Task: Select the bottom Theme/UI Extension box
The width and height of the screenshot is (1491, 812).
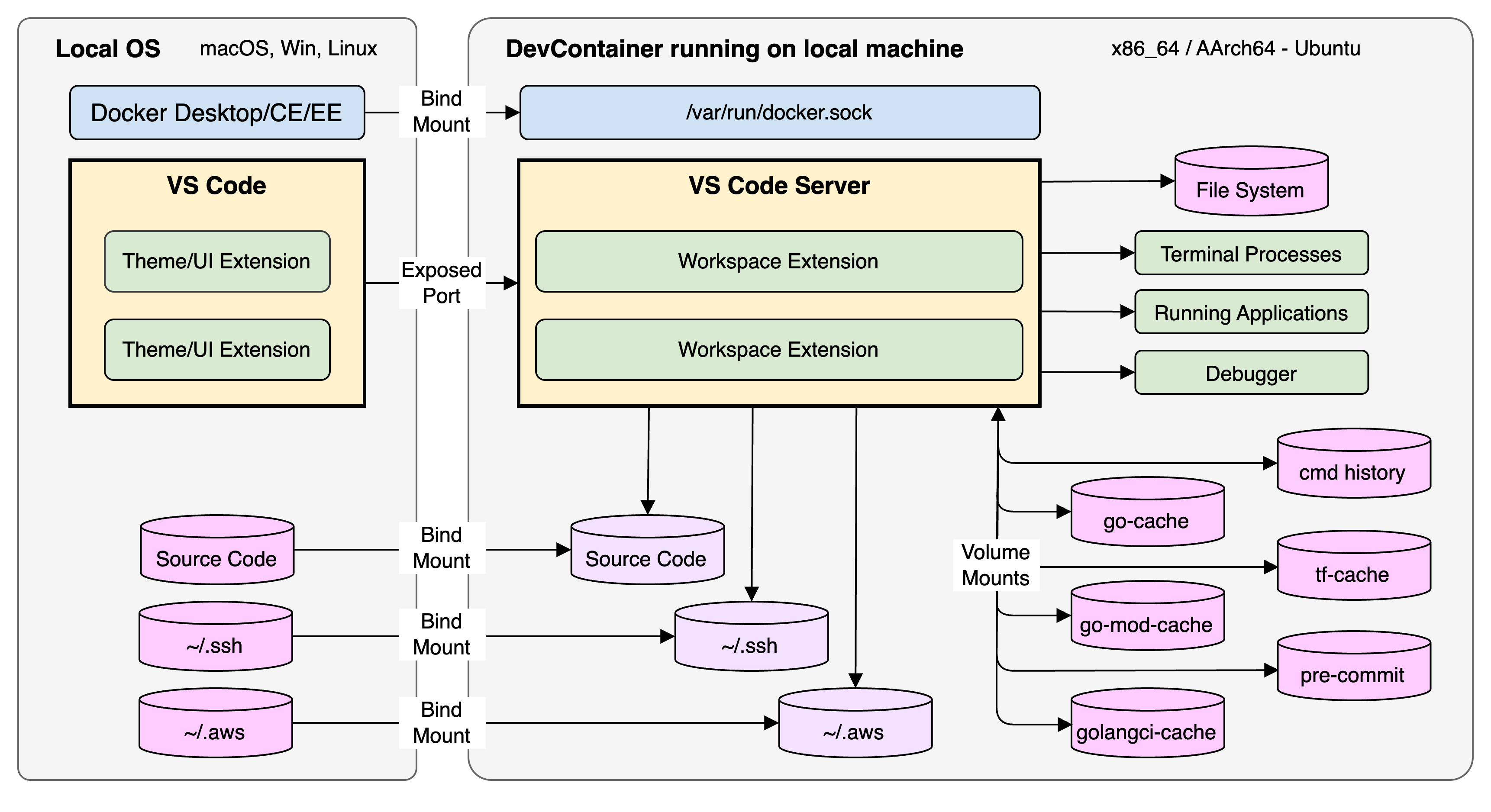Action: [x=217, y=350]
